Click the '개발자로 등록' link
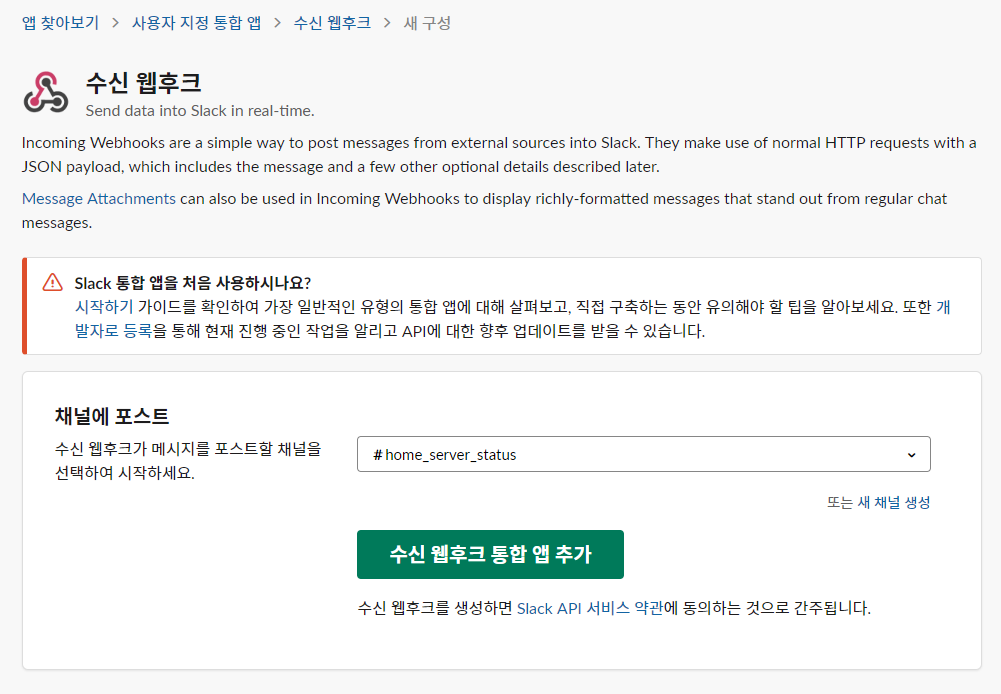Image resolution: width=1001 pixels, height=694 pixels. click(x=114, y=331)
